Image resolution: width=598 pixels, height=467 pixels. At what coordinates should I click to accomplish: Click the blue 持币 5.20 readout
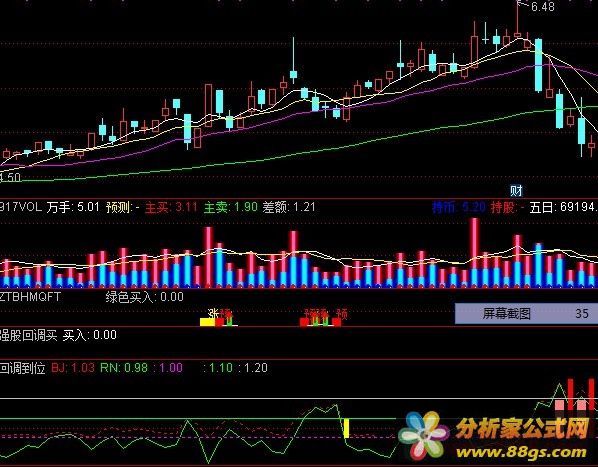pos(458,207)
